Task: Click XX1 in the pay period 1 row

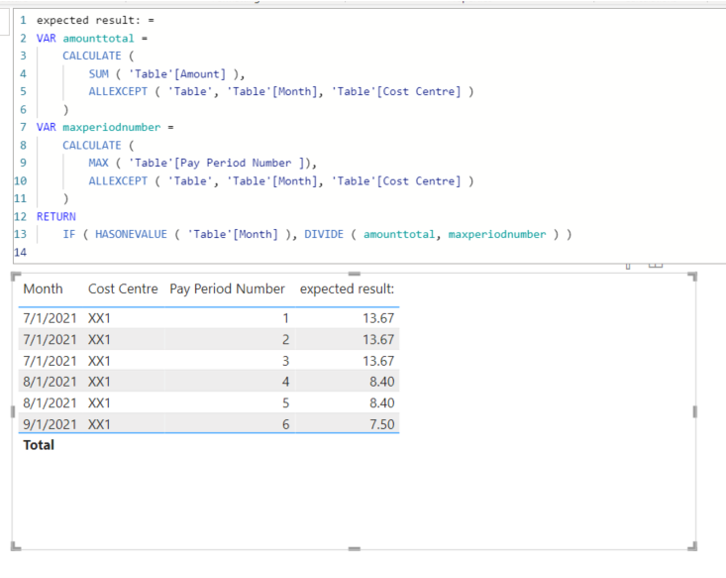Action: tap(99, 318)
